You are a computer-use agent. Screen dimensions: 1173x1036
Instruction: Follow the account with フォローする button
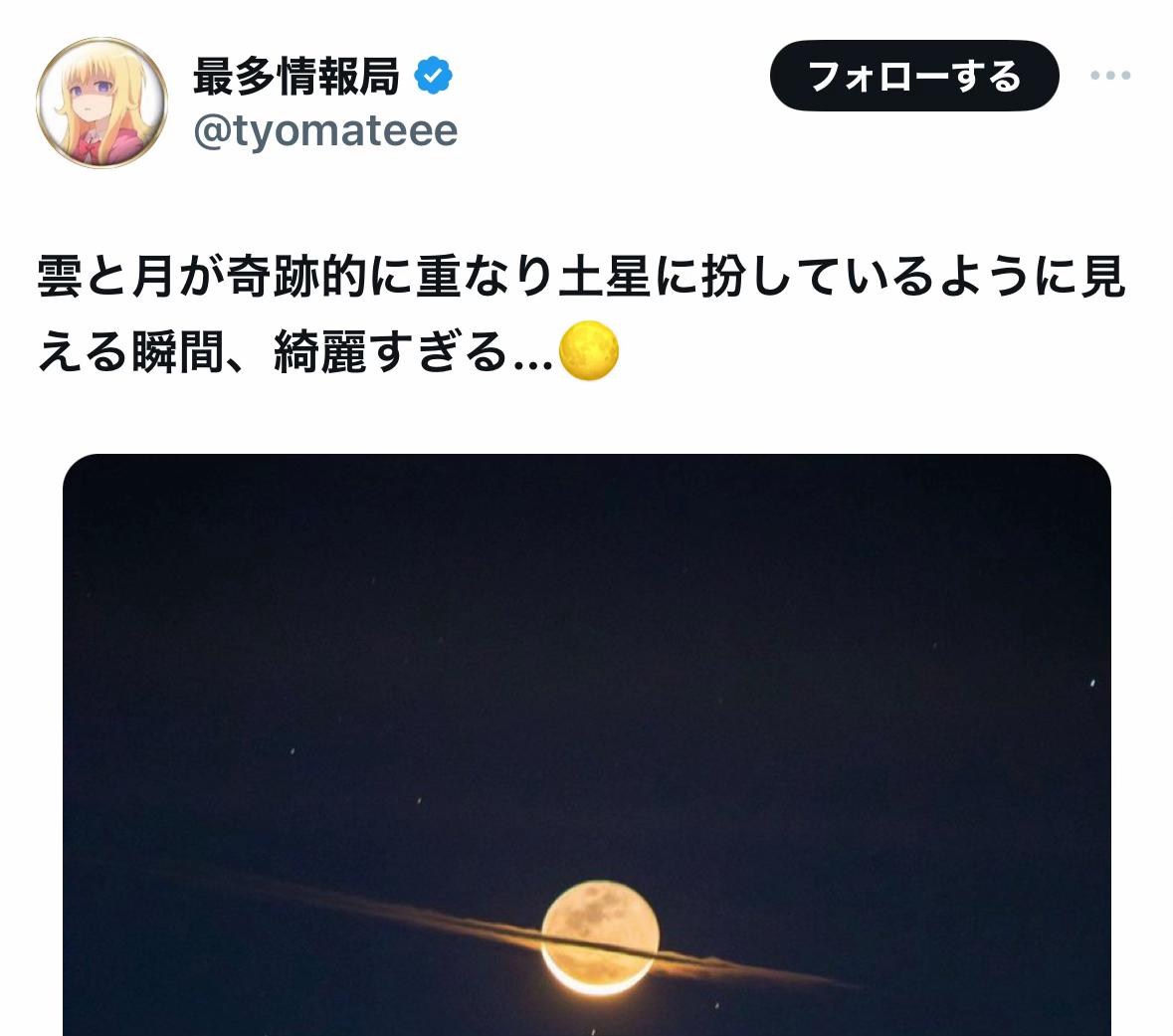click(x=914, y=76)
